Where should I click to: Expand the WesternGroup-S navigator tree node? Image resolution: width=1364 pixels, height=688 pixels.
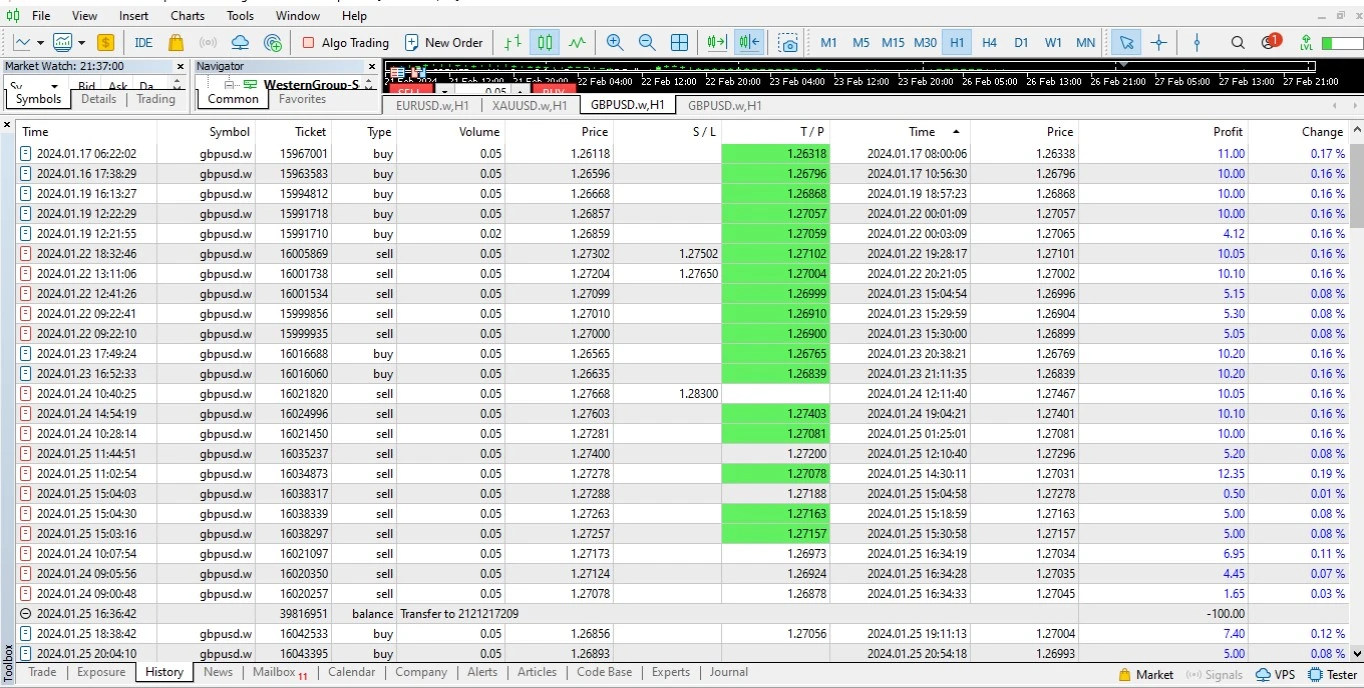(229, 85)
